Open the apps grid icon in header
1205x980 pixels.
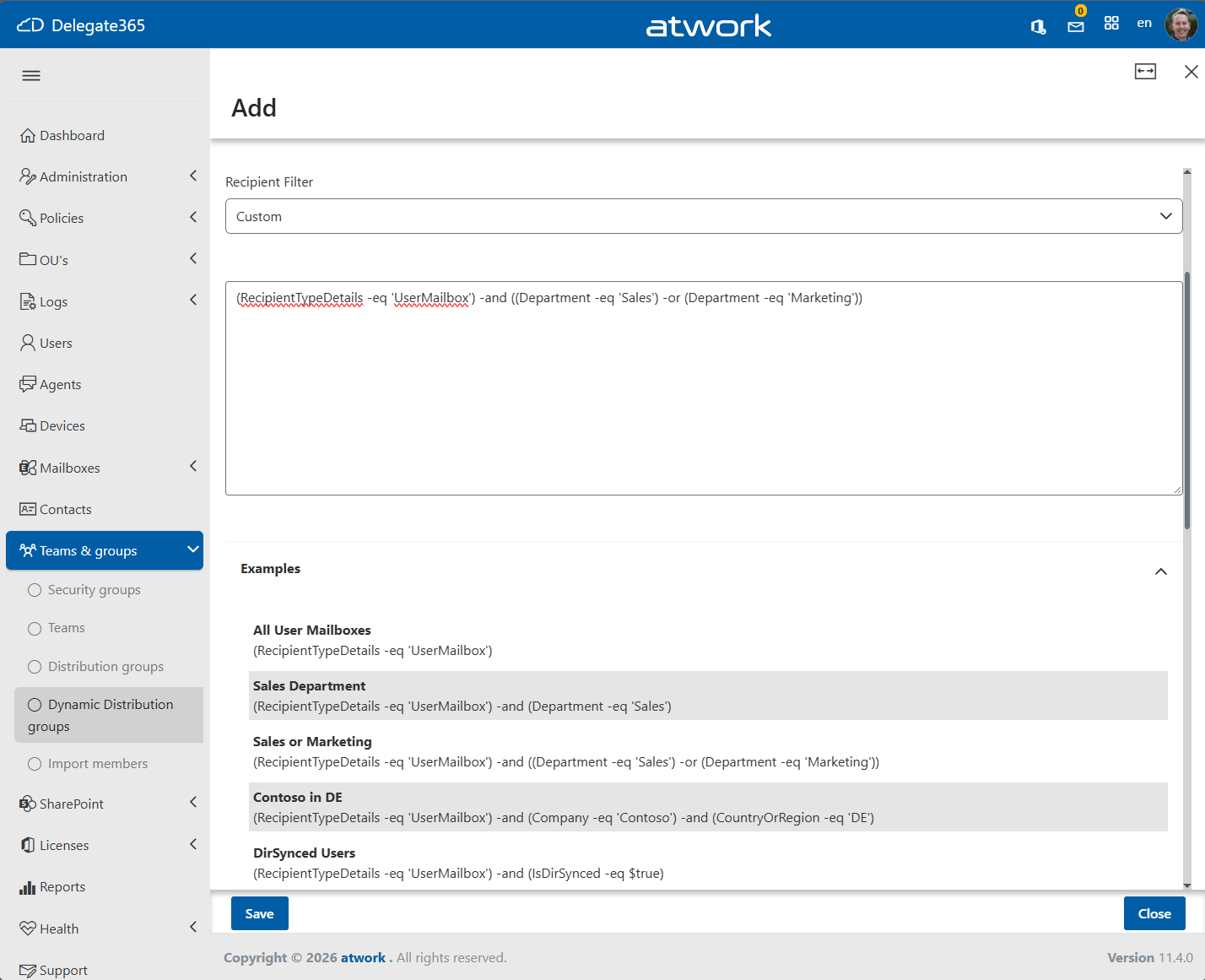[x=1111, y=24]
